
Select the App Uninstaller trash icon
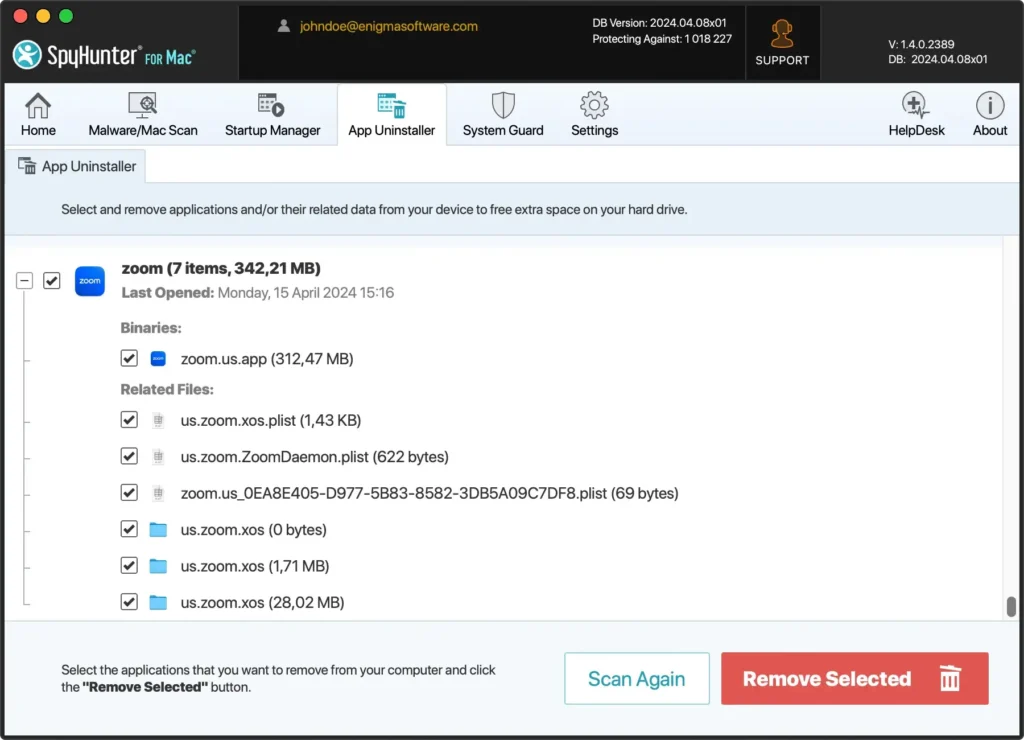pyautogui.click(x=391, y=105)
